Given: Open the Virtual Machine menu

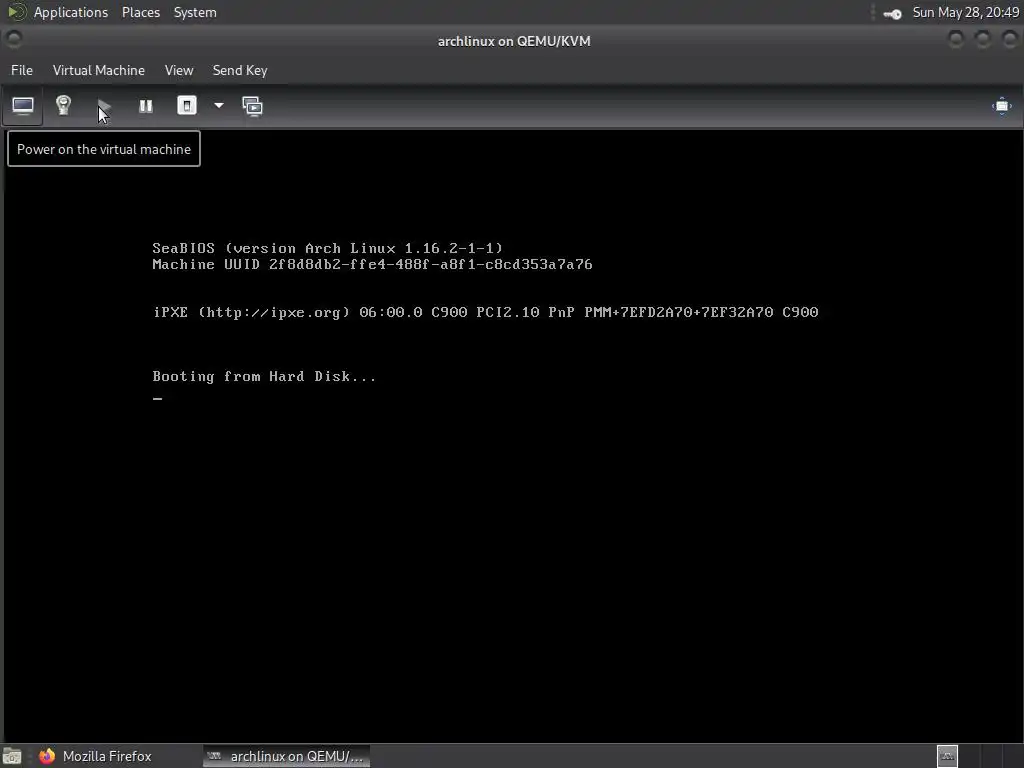Looking at the screenshot, I should point(99,70).
